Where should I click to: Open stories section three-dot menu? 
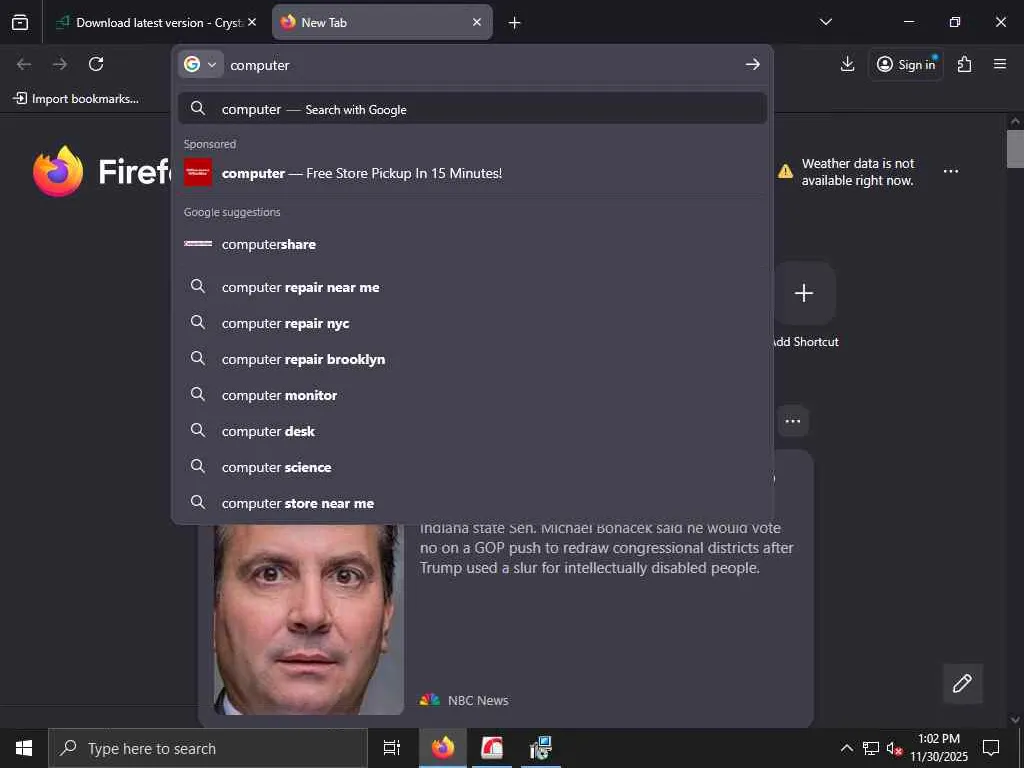click(x=793, y=421)
